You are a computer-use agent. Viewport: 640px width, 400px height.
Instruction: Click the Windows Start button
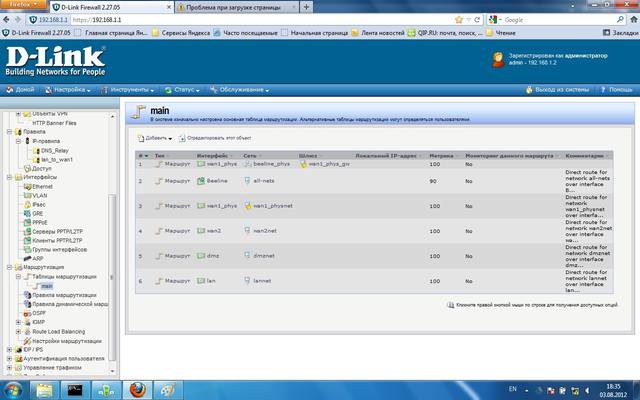point(13,390)
